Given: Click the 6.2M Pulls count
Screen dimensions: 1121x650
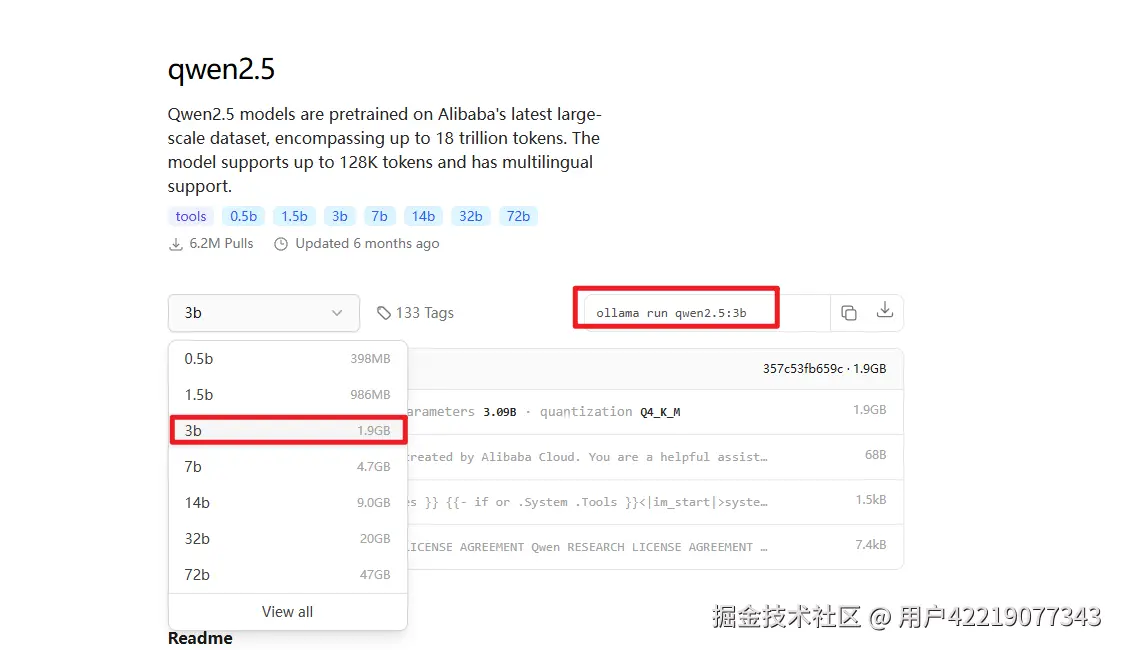Looking at the screenshot, I should click(221, 244).
